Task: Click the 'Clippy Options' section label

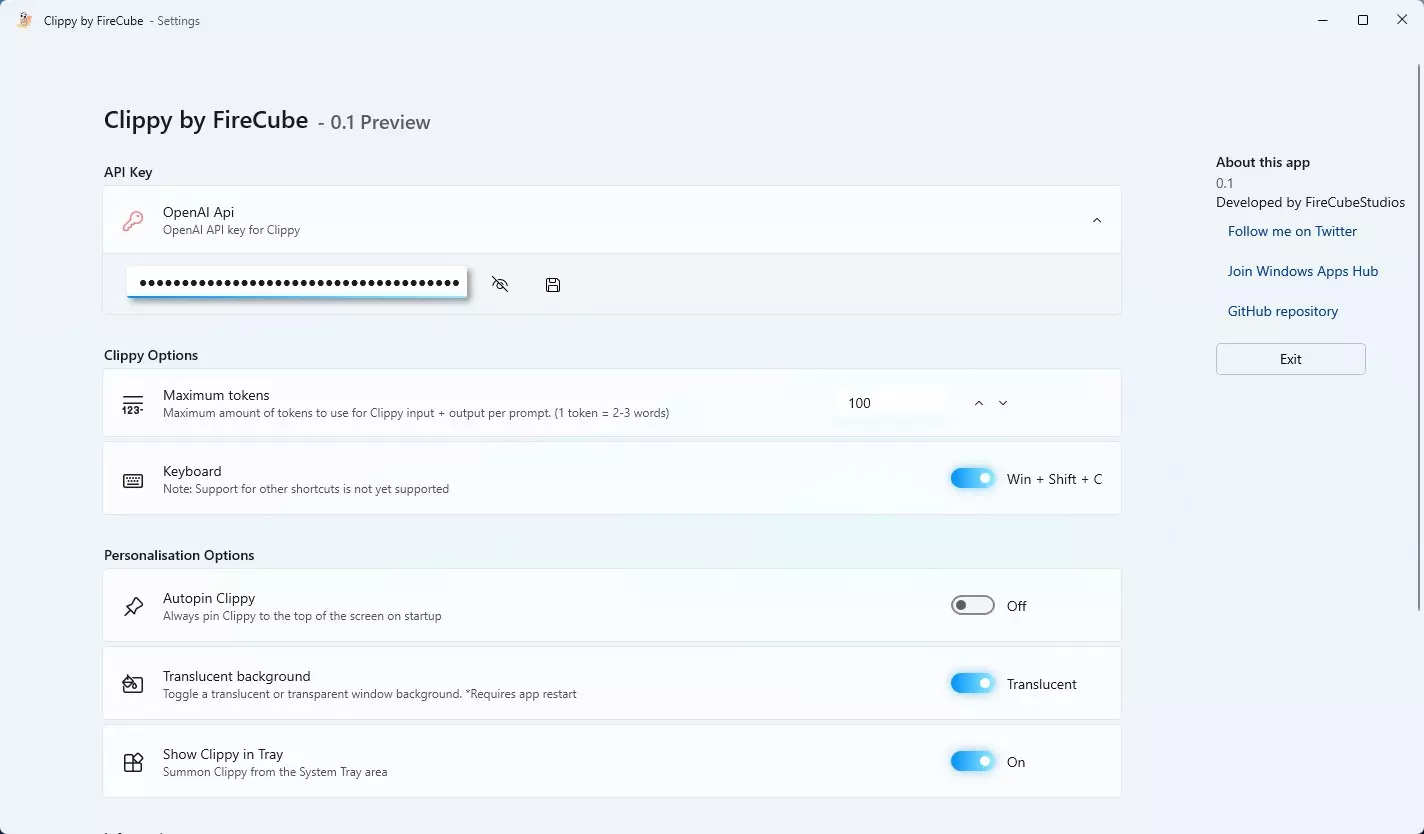Action: tap(151, 355)
